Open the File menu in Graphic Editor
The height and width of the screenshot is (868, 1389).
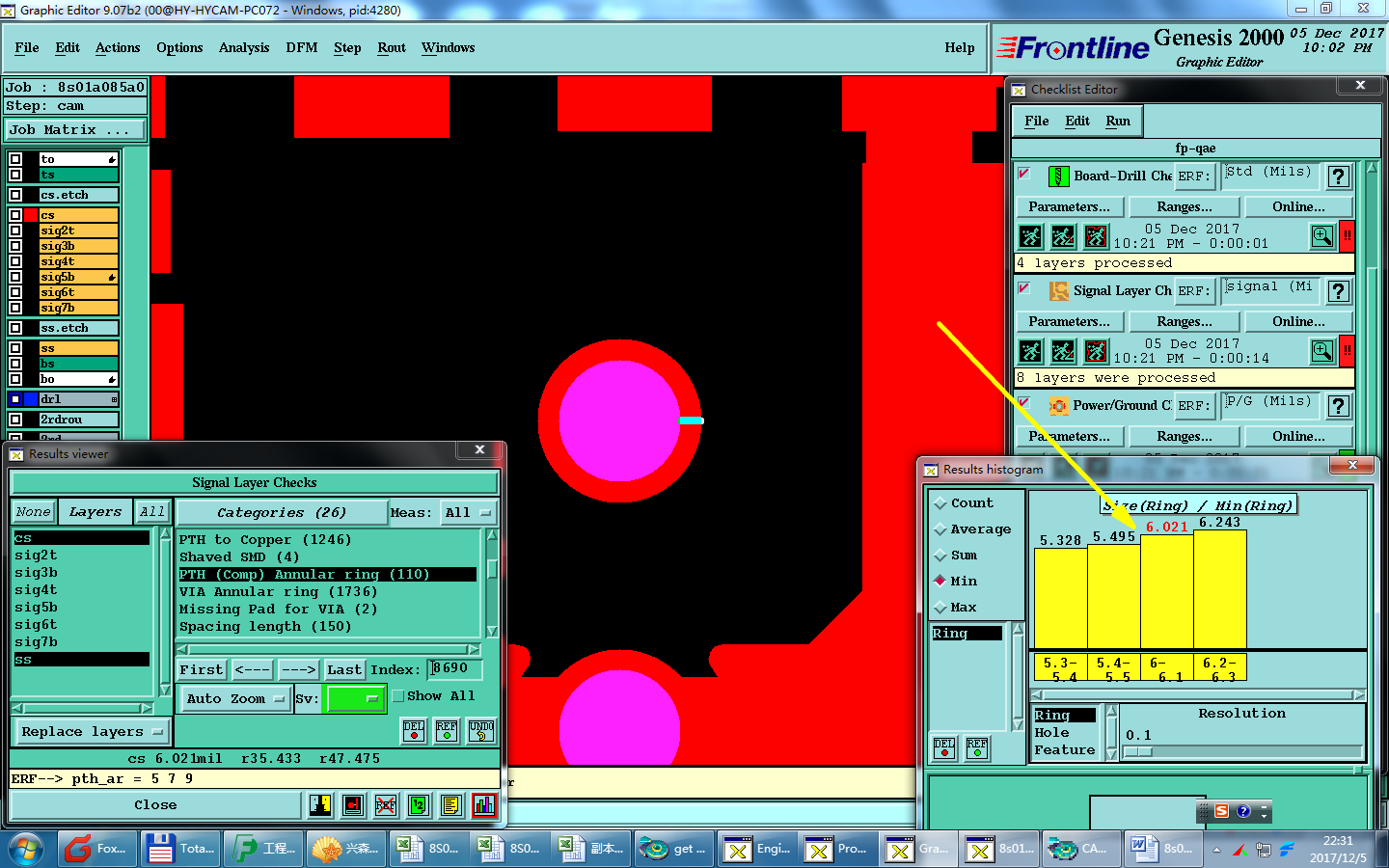27,48
